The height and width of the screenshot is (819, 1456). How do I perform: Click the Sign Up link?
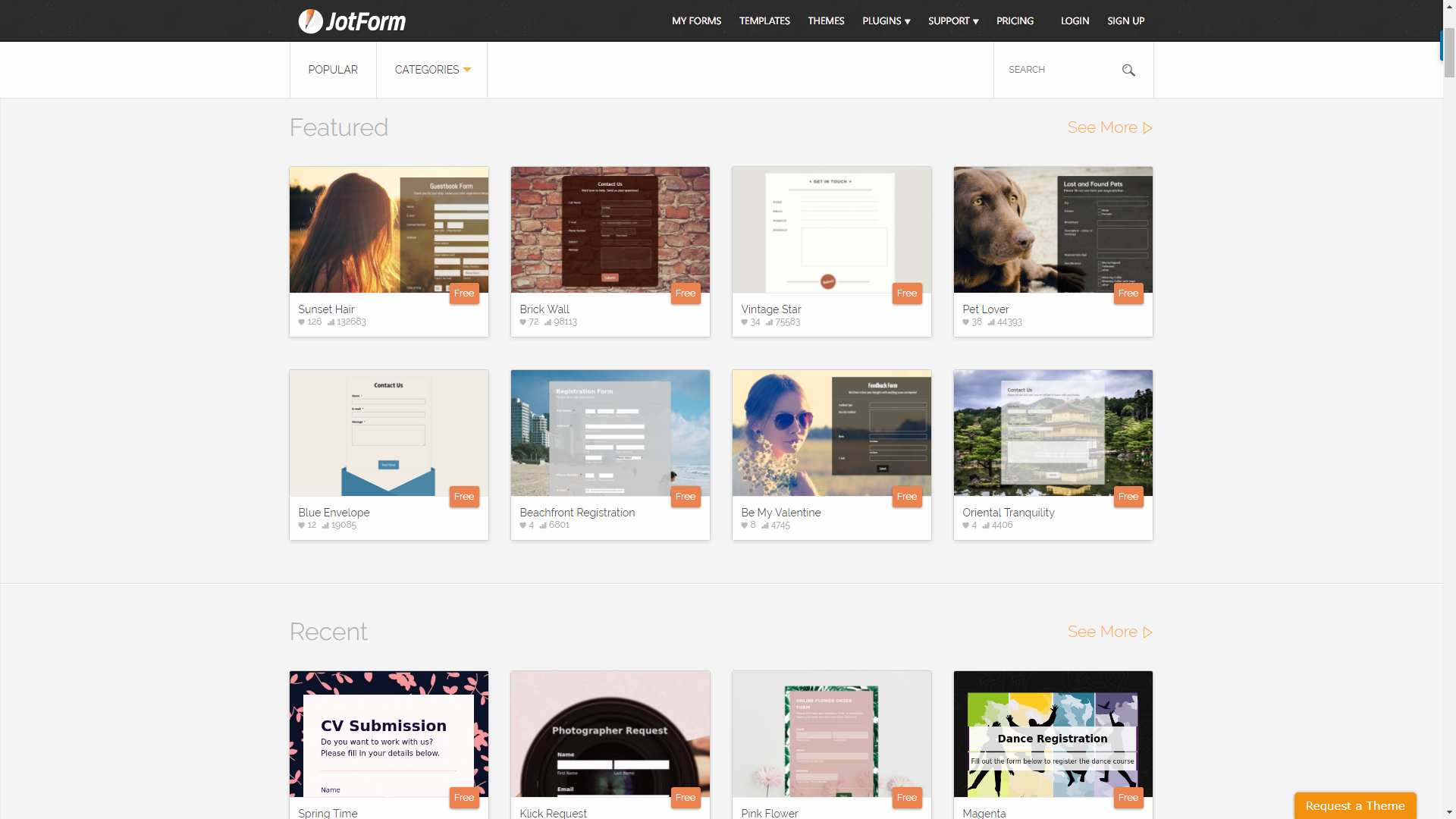coord(1125,21)
